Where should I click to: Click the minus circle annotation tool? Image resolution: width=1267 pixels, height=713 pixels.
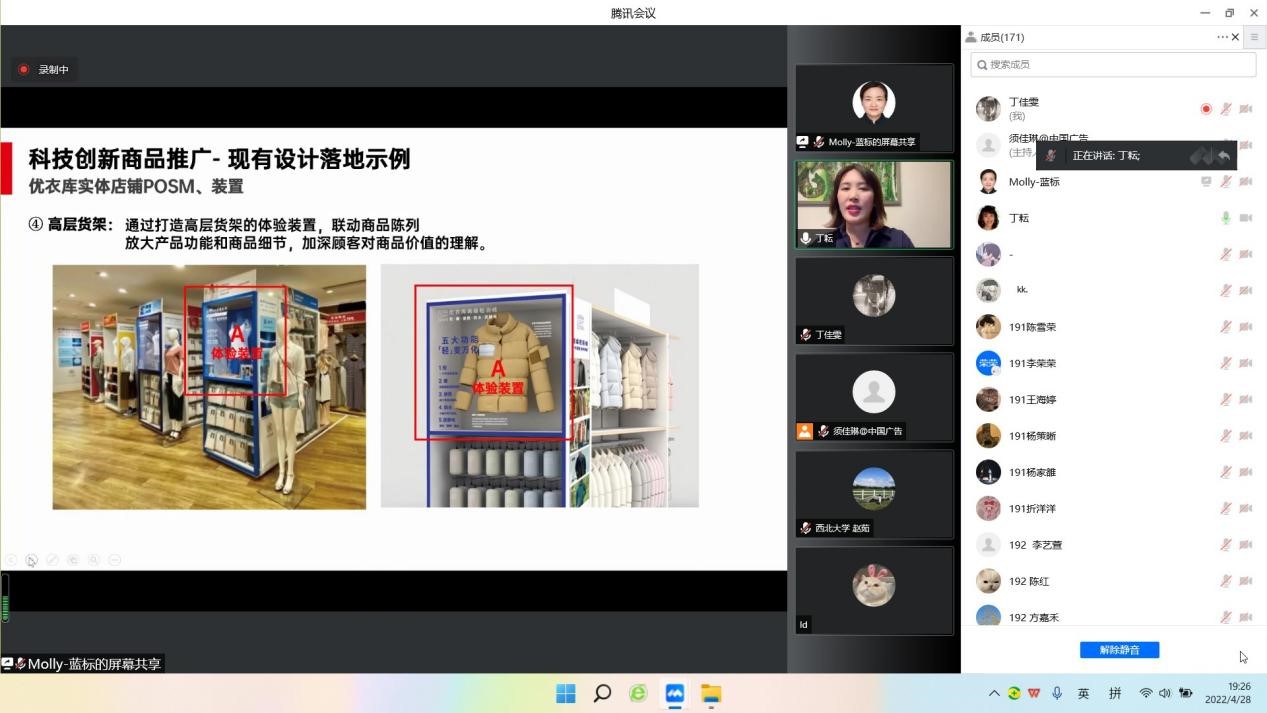pos(115,560)
